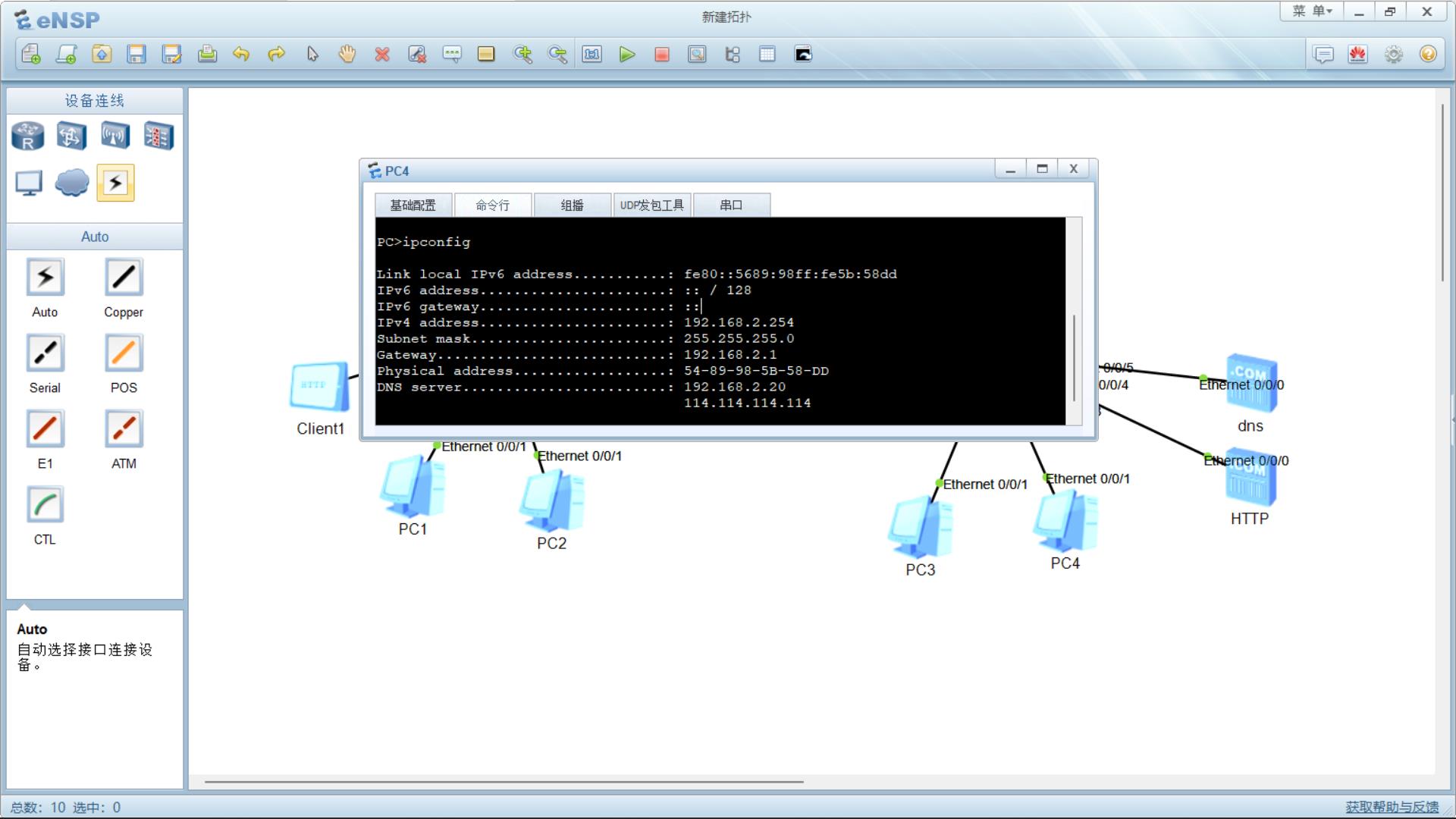Viewport: 1456px width, 819px height.
Task: Start devices with green play button
Action: click(x=627, y=54)
